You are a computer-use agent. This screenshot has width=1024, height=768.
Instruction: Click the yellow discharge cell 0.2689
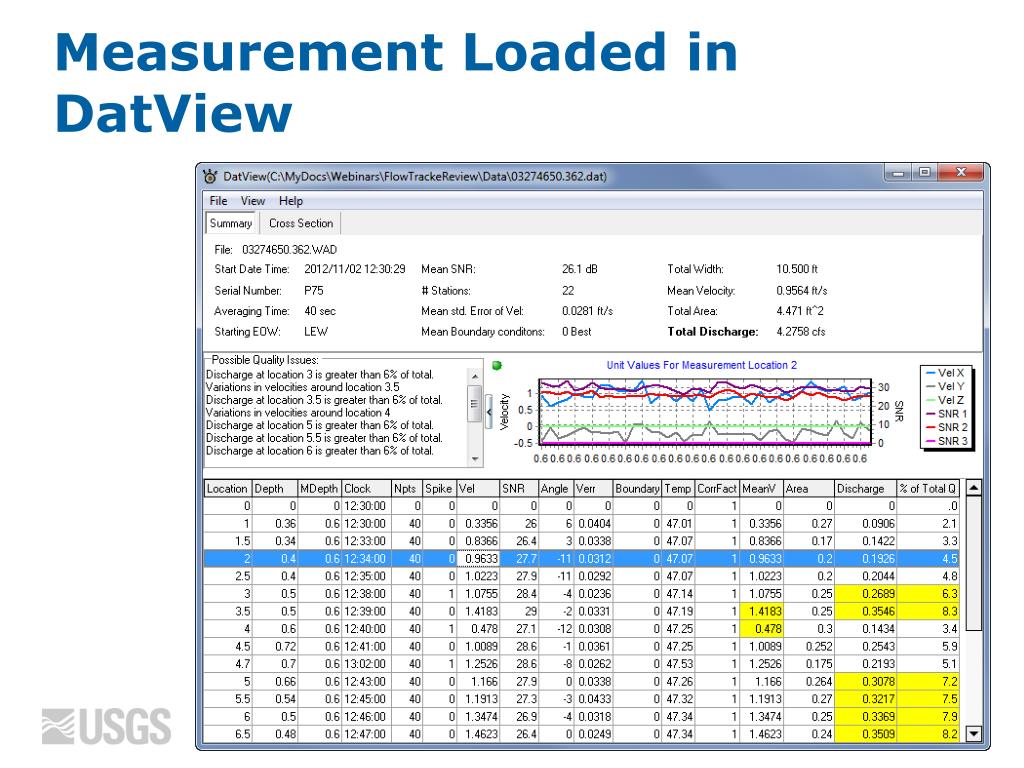865,594
